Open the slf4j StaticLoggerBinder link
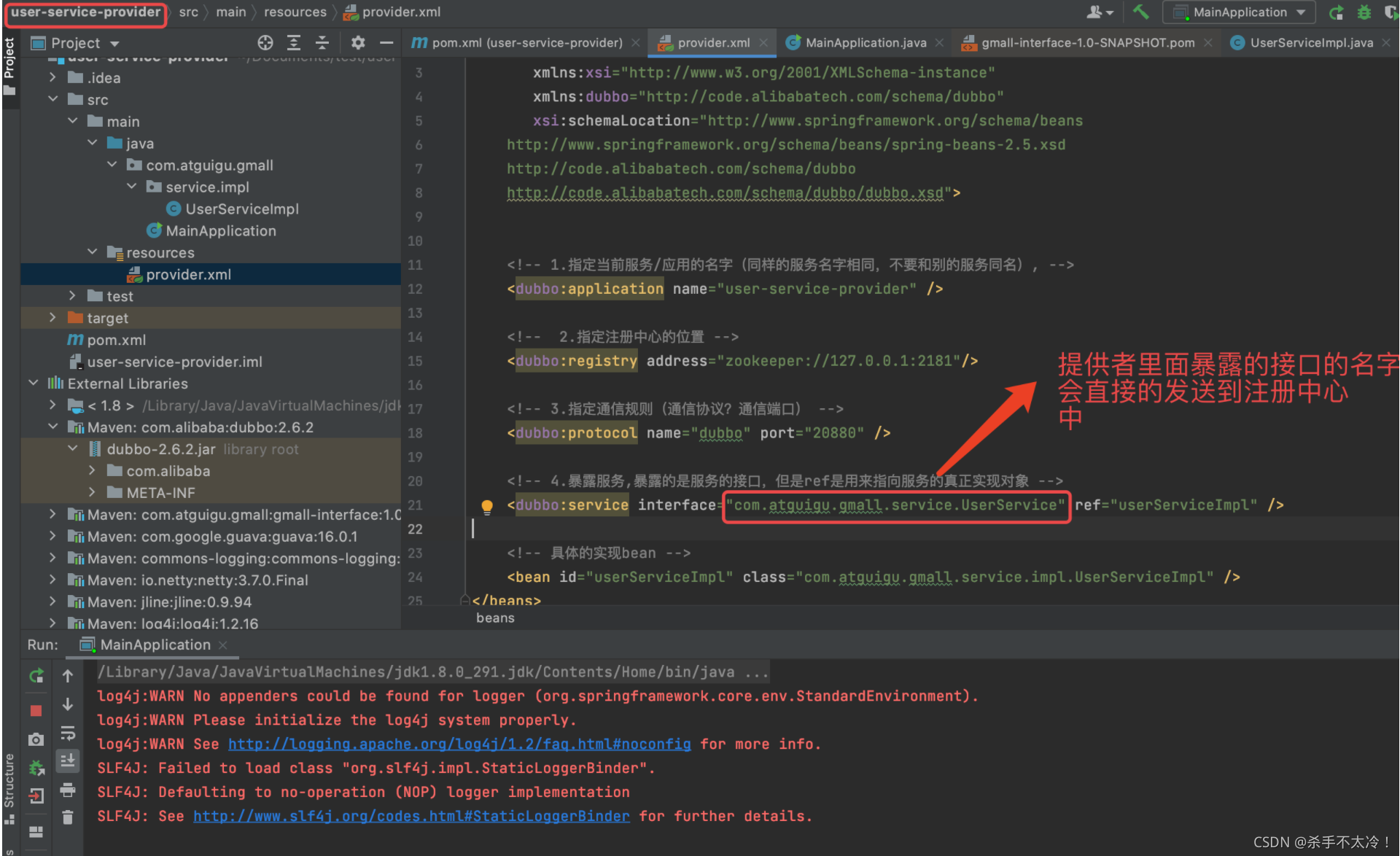The height and width of the screenshot is (856, 1400). coord(411,817)
